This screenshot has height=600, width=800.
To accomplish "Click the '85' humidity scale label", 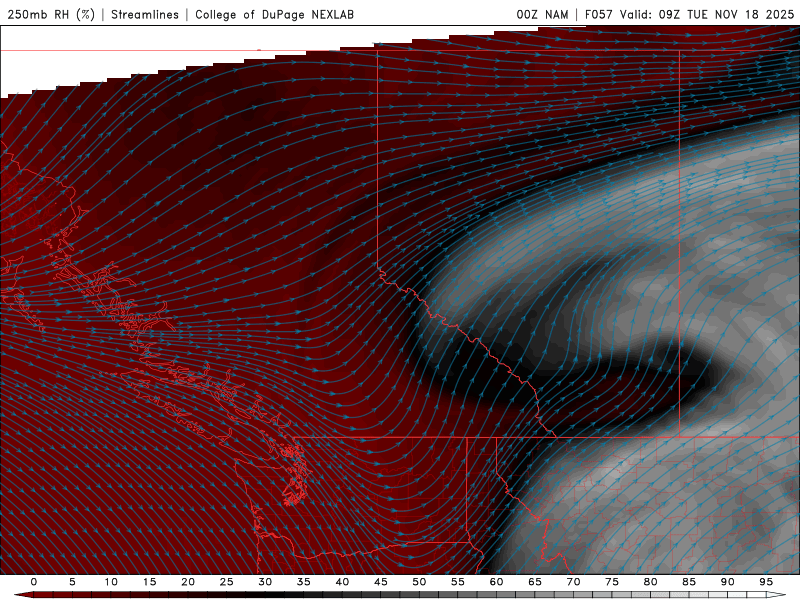I will pos(689,582).
